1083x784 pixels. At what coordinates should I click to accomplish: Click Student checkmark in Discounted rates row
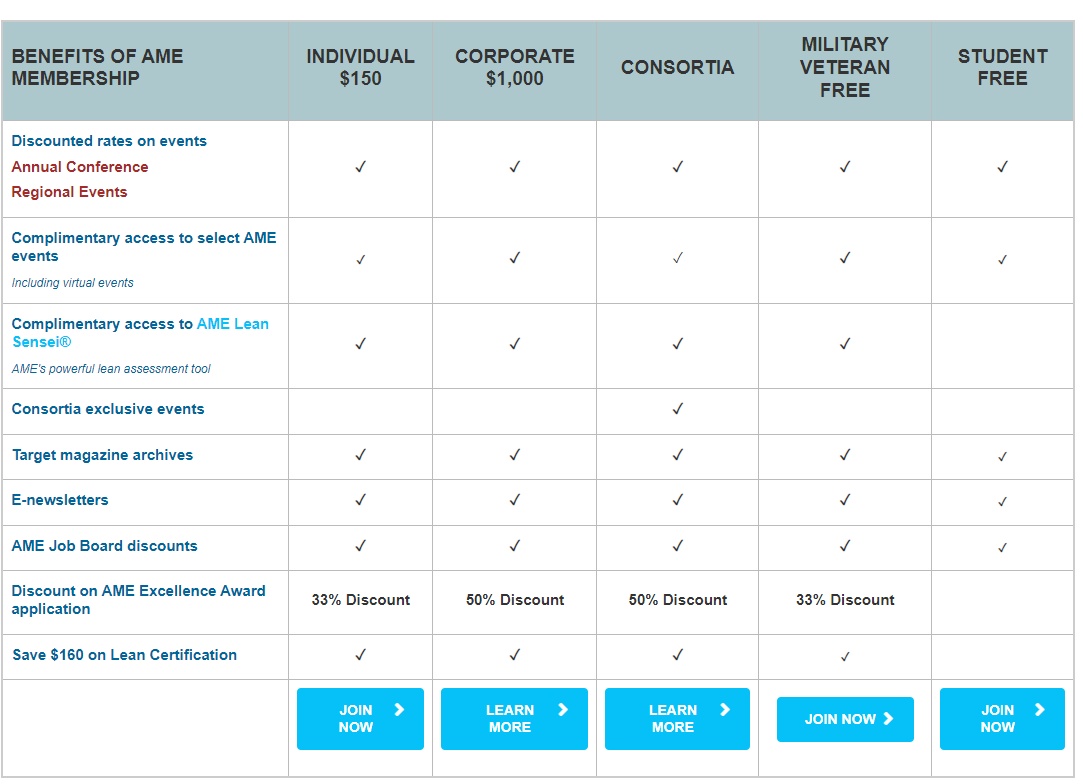click(x=1002, y=167)
